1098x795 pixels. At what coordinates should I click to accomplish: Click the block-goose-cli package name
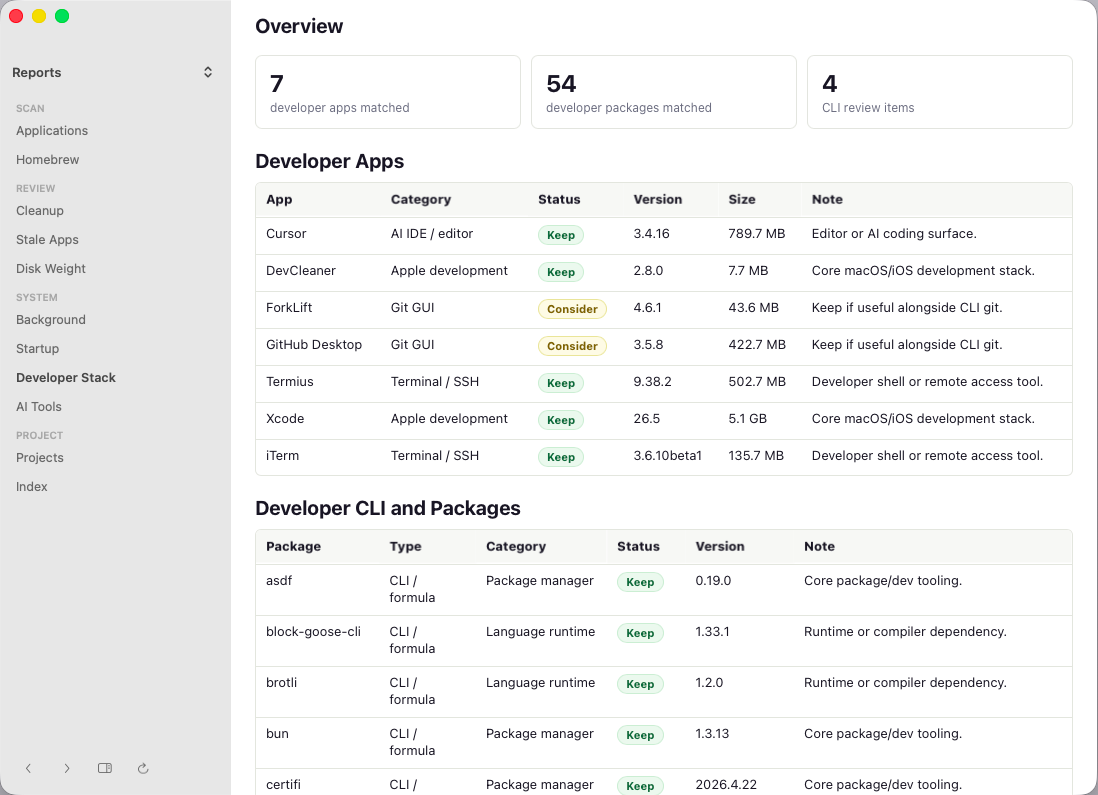click(x=313, y=632)
